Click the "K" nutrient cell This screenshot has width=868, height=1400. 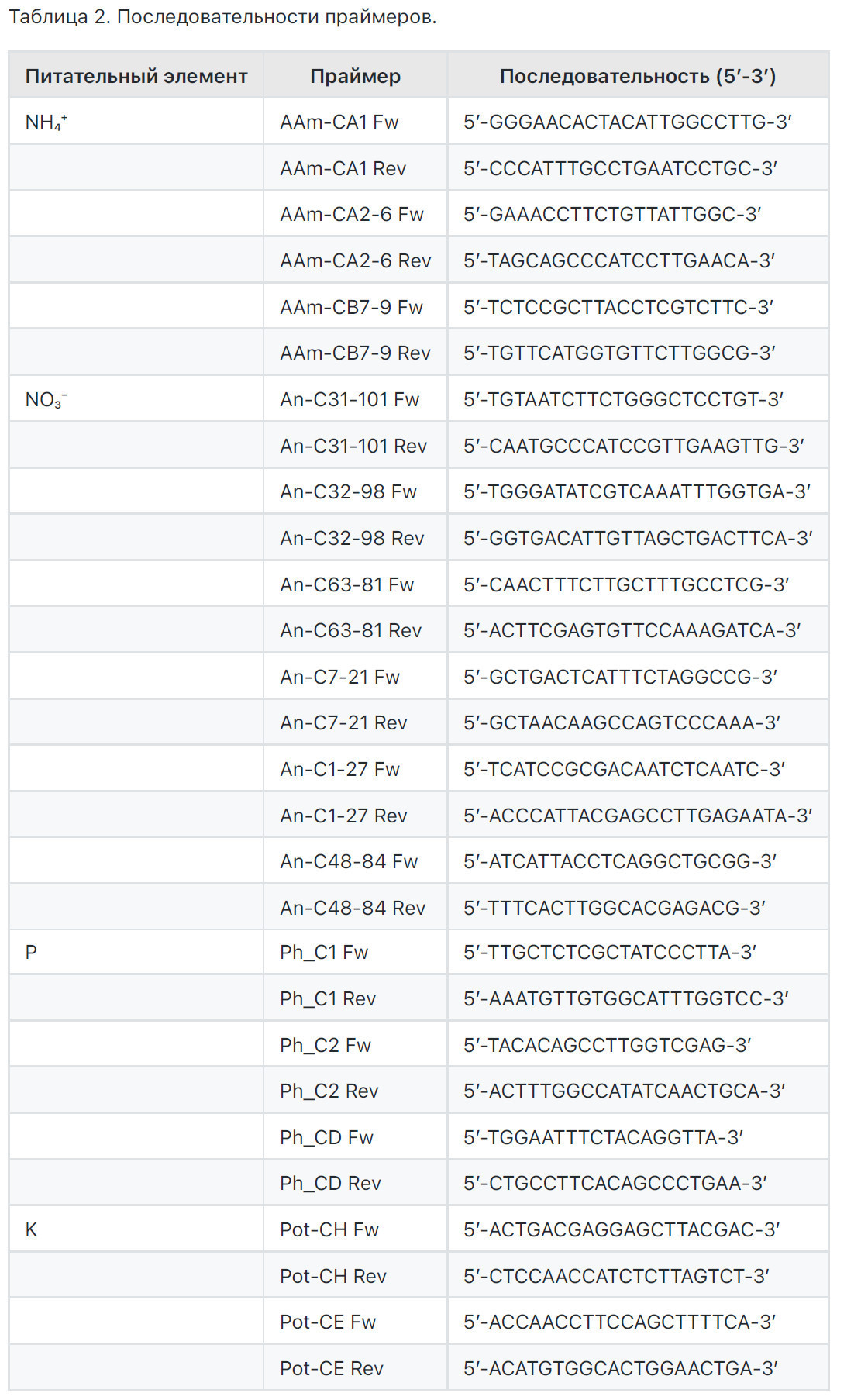point(32,1230)
